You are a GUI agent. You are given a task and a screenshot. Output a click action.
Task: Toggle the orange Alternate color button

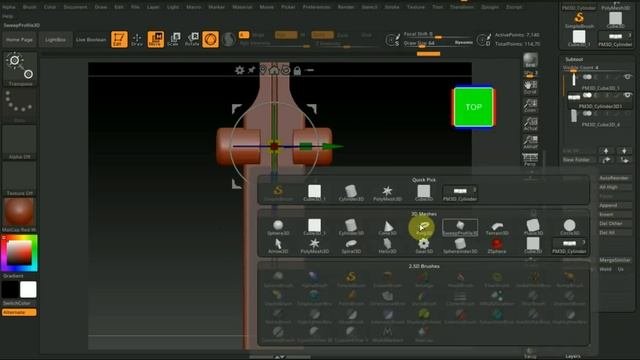click(19, 312)
